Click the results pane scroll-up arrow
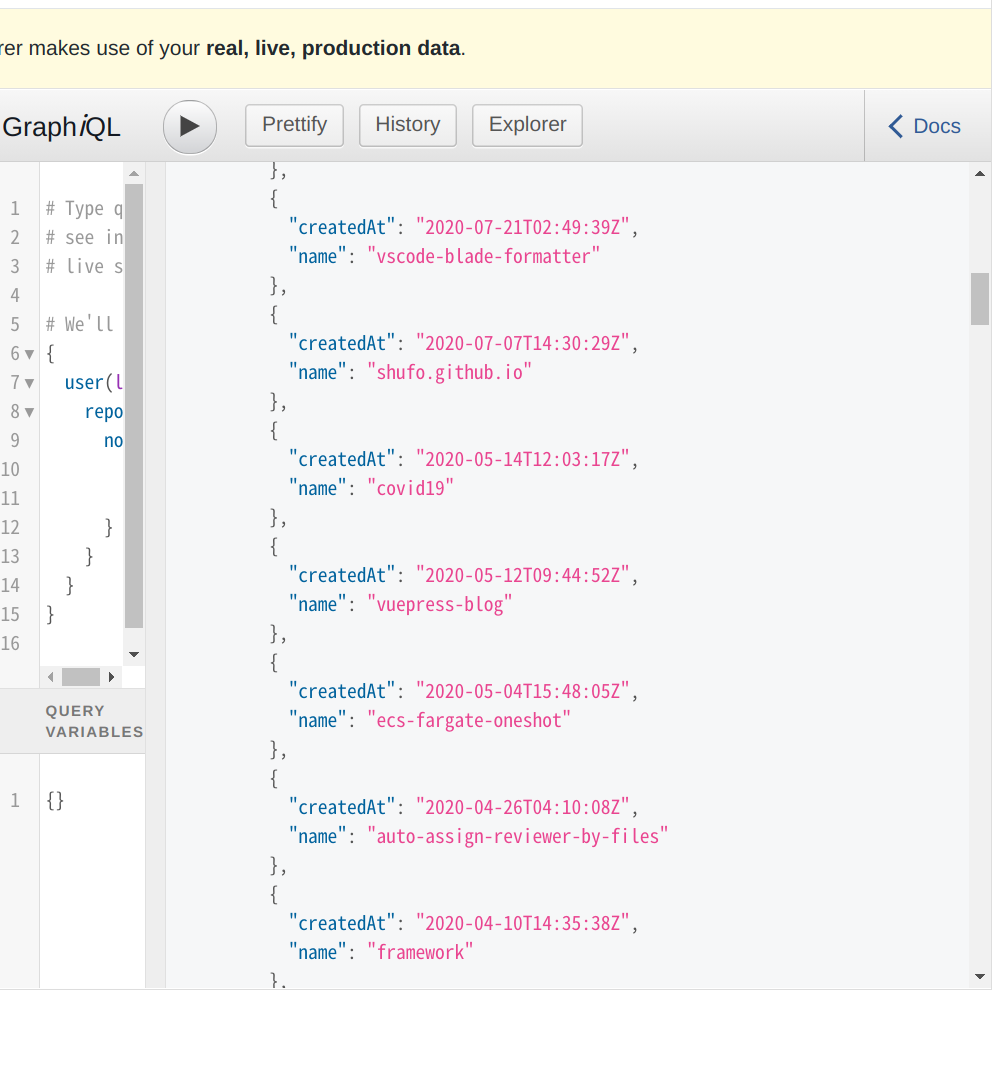This screenshot has height=1076, width=1004. click(x=979, y=174)
